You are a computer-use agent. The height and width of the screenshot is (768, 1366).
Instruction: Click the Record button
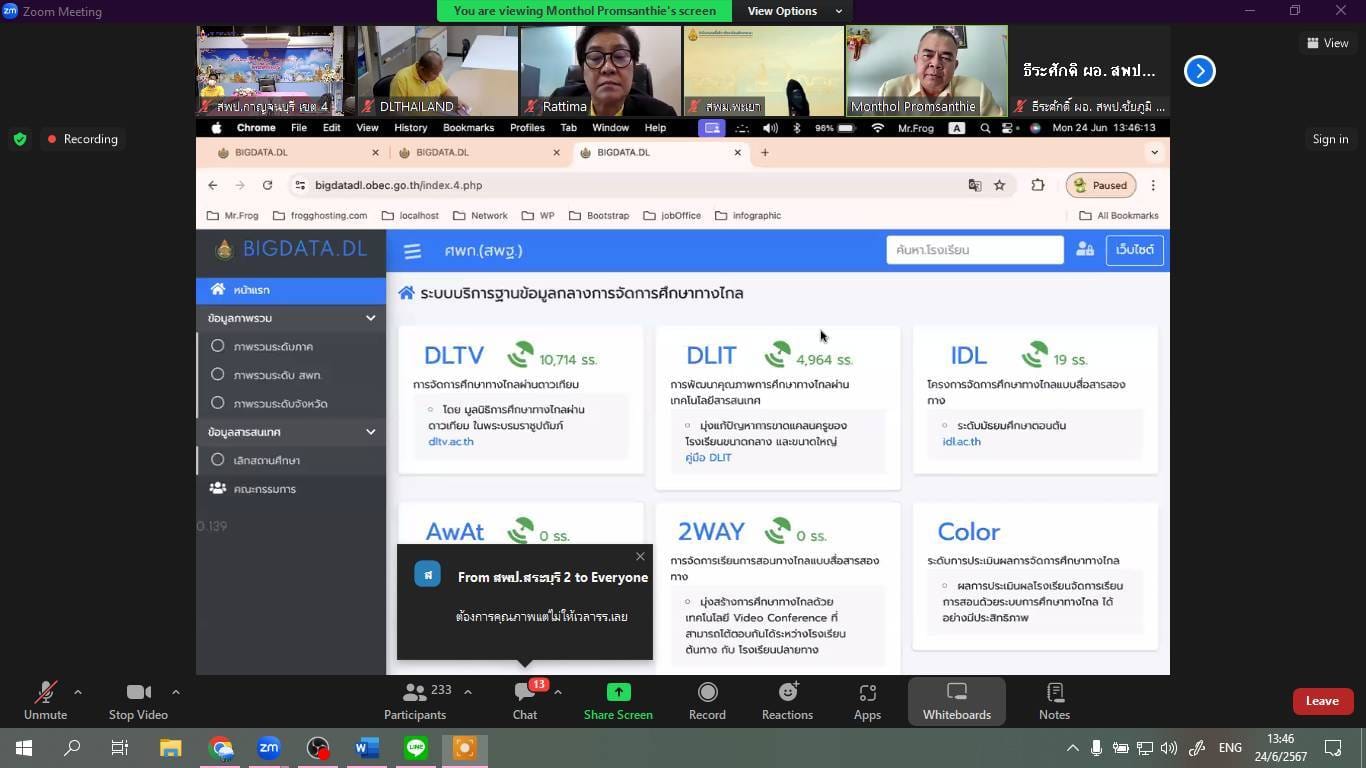(x=707, y=701)
